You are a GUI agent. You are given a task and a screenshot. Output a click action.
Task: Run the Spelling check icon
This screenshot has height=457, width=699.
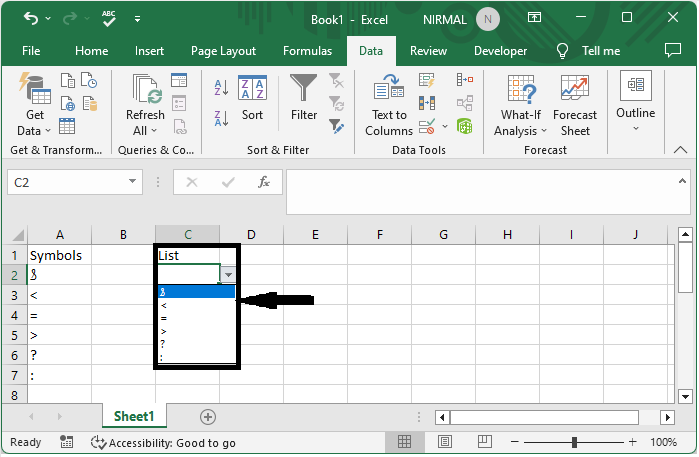coord(108,19)
